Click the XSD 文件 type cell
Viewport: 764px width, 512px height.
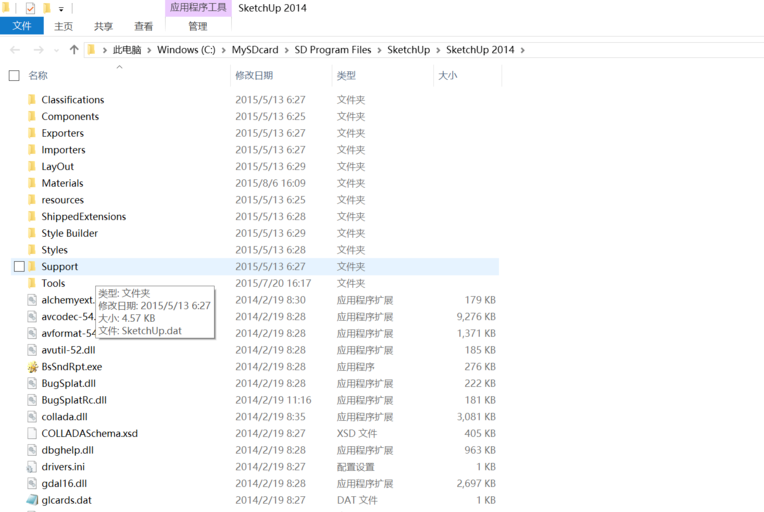pyautogui.click(x=357, y=433)
